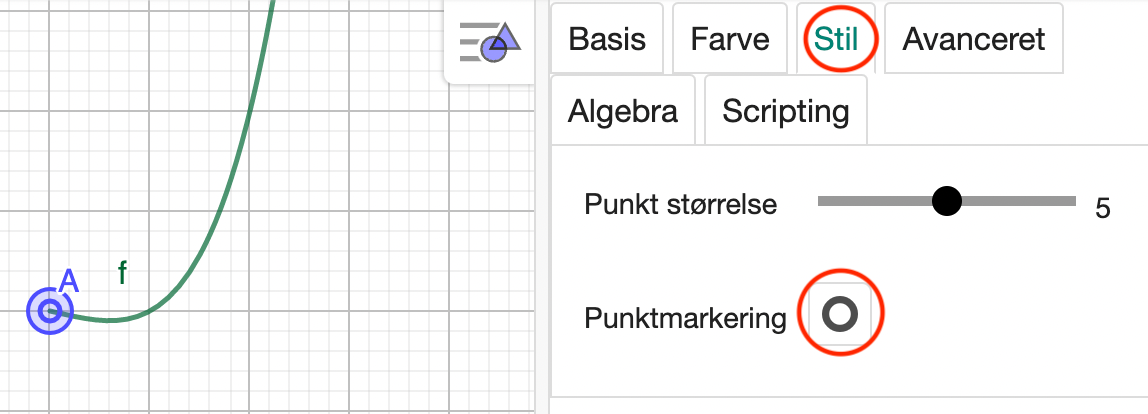Click the divider between graph and properties panel
Screen dimensions: 1148x414
tap(542, 207)
